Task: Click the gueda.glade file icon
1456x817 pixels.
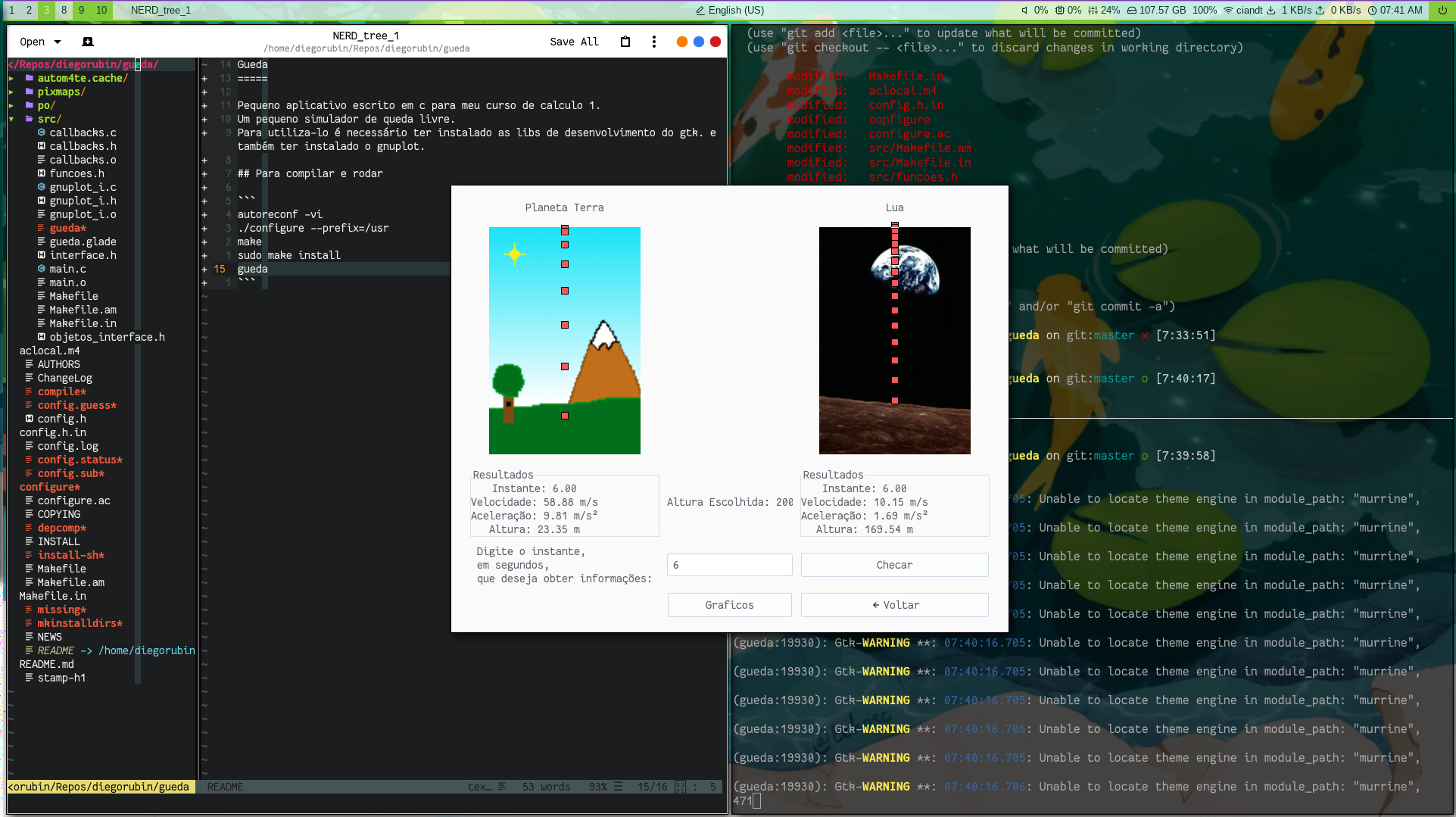Action: [42, 242]
